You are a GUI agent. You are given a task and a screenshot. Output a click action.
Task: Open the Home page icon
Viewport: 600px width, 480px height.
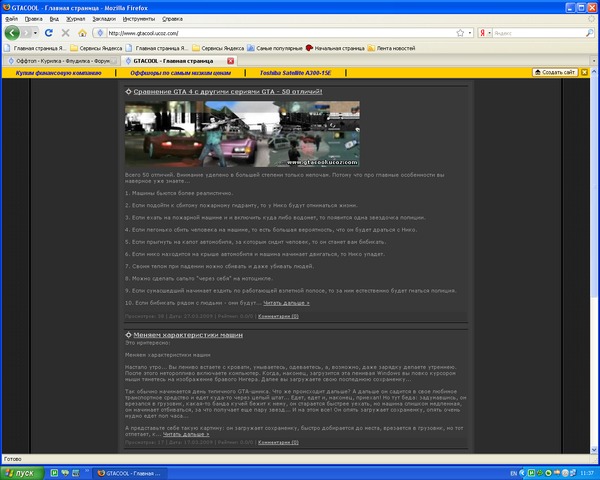pyautogui.click(x=82, y=33)
